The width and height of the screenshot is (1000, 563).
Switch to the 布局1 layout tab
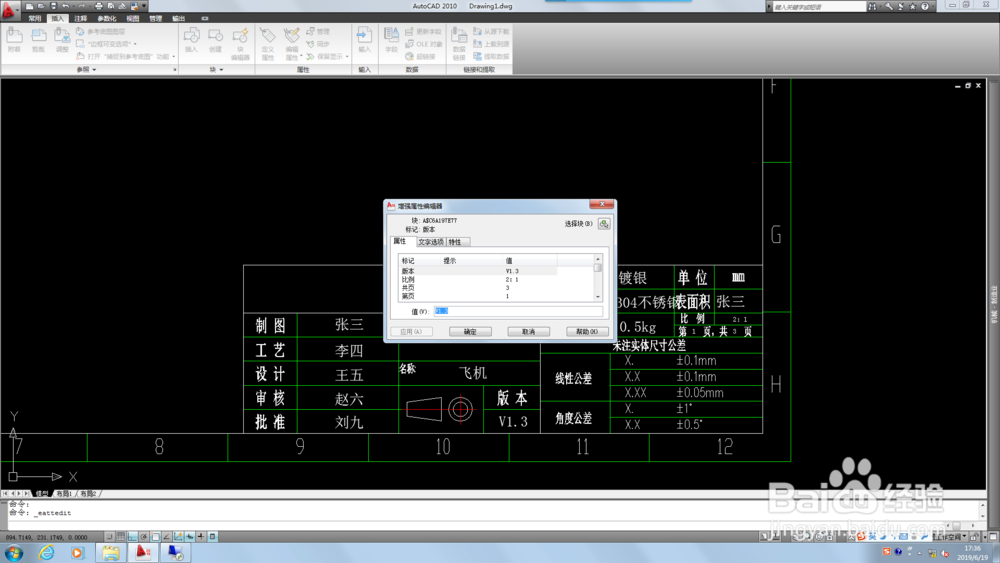pyautogui.click(x=64, y=494)
